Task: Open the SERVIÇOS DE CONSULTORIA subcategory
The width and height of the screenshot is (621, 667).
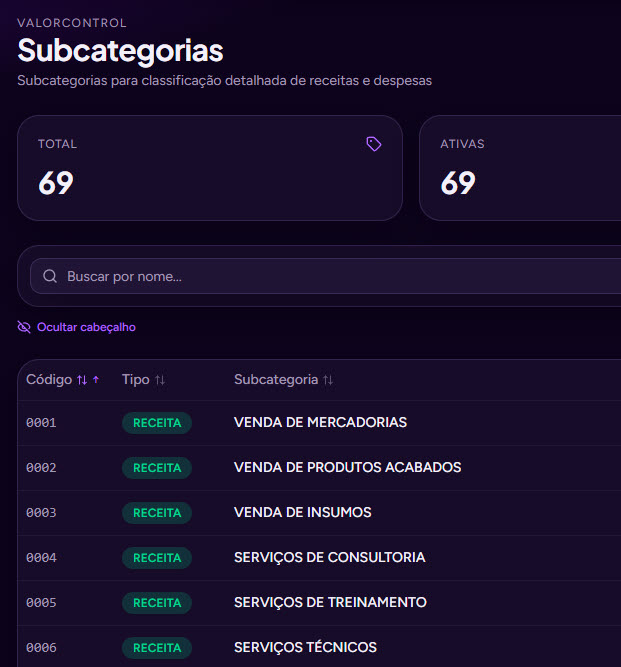Action: tap(330, 558)
